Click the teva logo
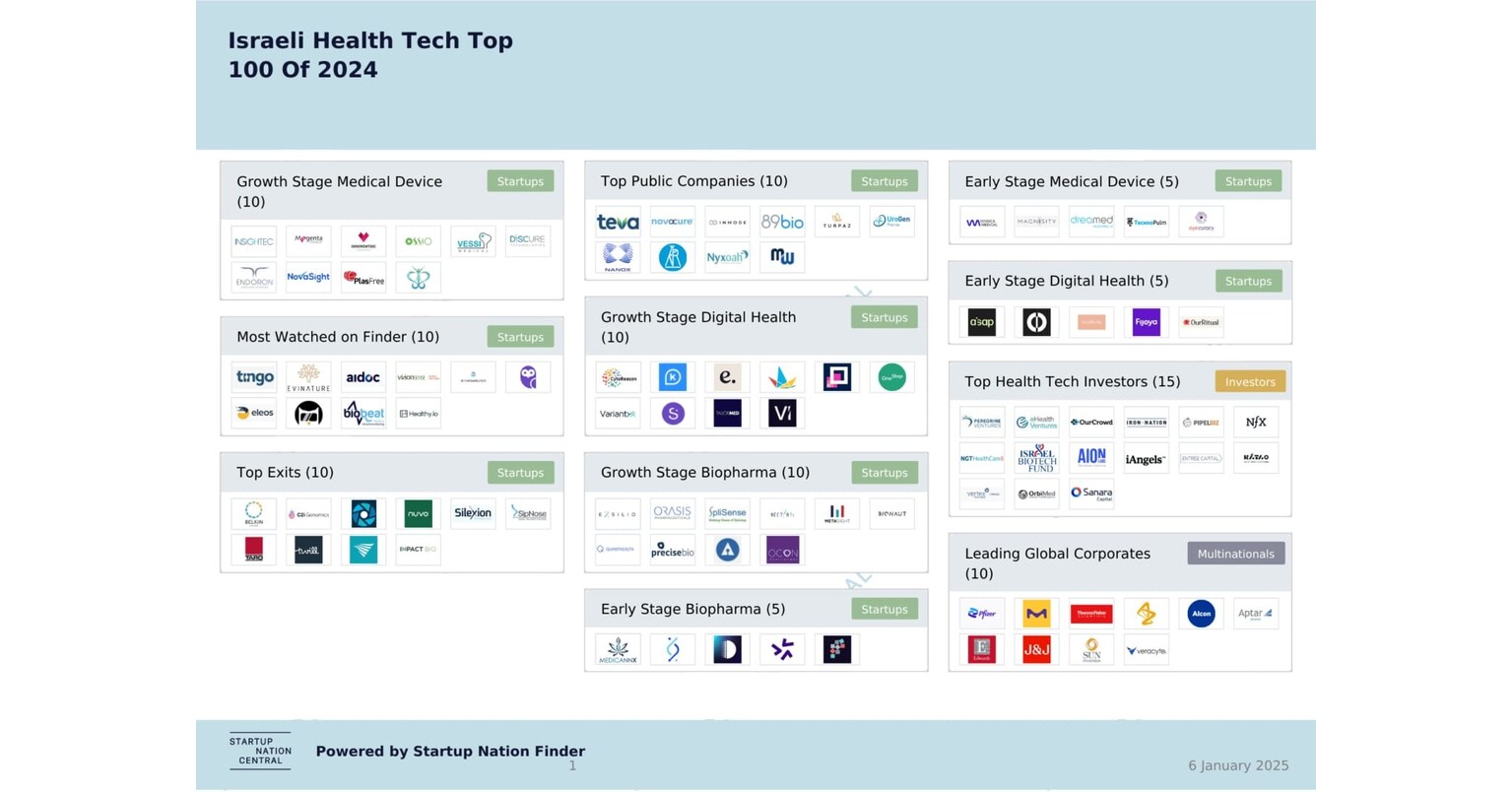The height and width of the screenshot is (792, 1512). pos(618,222)
